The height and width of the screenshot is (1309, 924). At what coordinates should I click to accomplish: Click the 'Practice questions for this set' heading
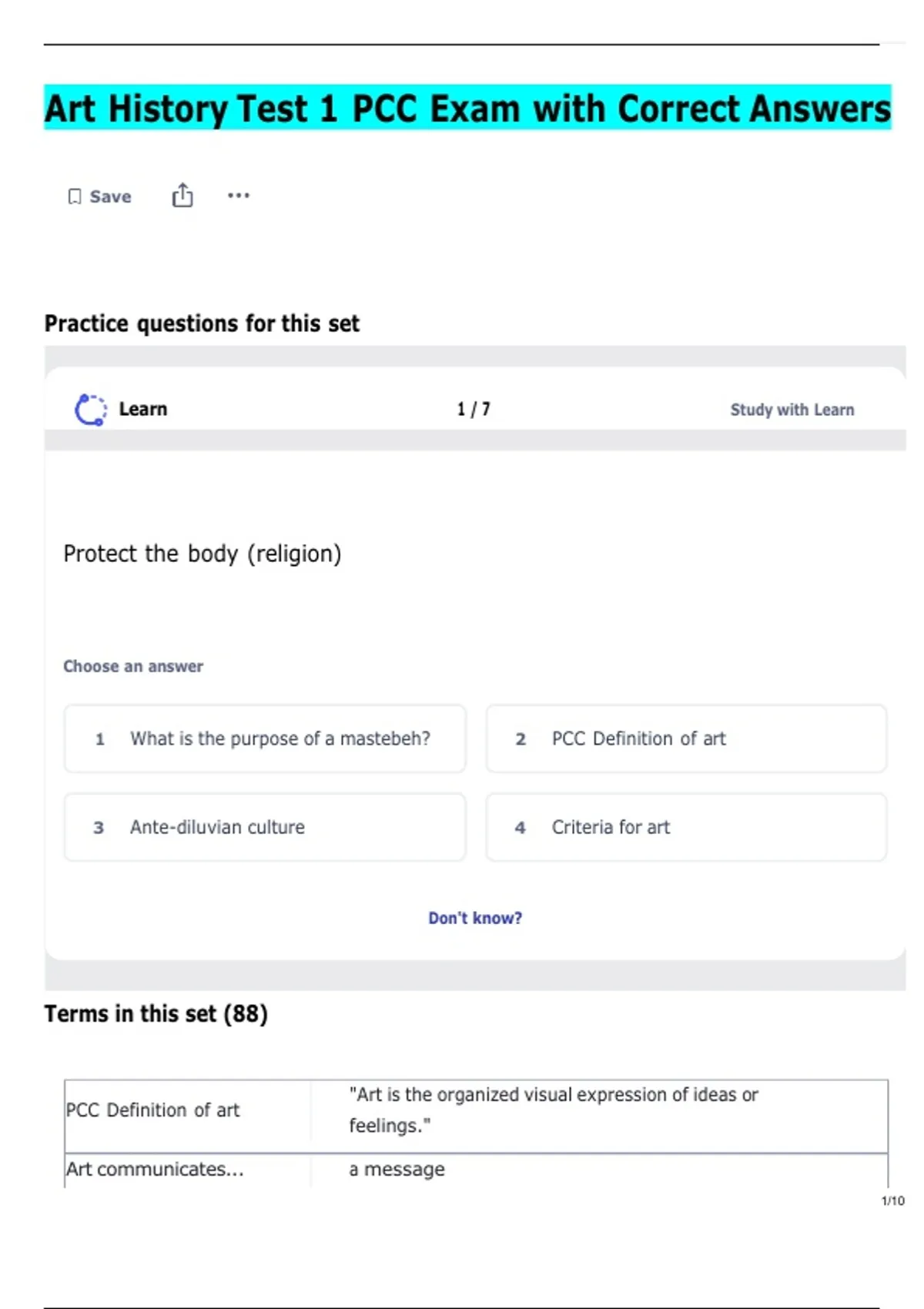[202, 324]
